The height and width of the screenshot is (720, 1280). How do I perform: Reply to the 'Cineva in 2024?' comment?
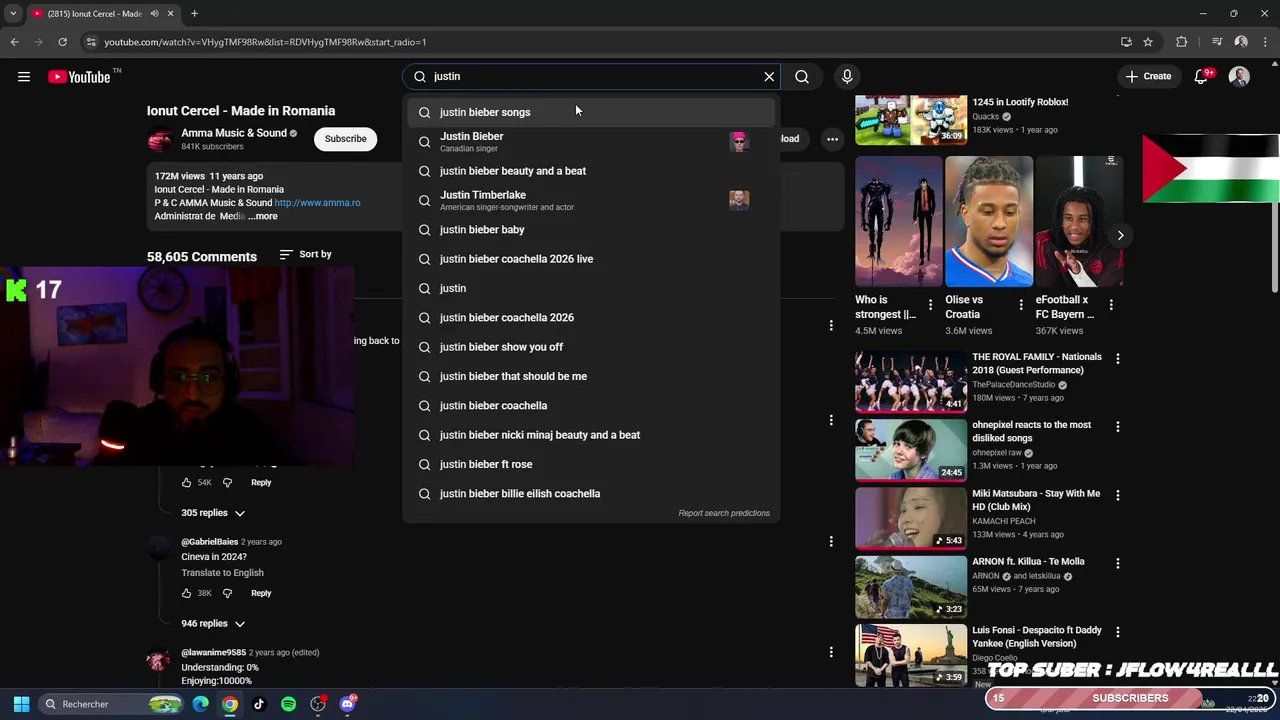pos(261,593)
